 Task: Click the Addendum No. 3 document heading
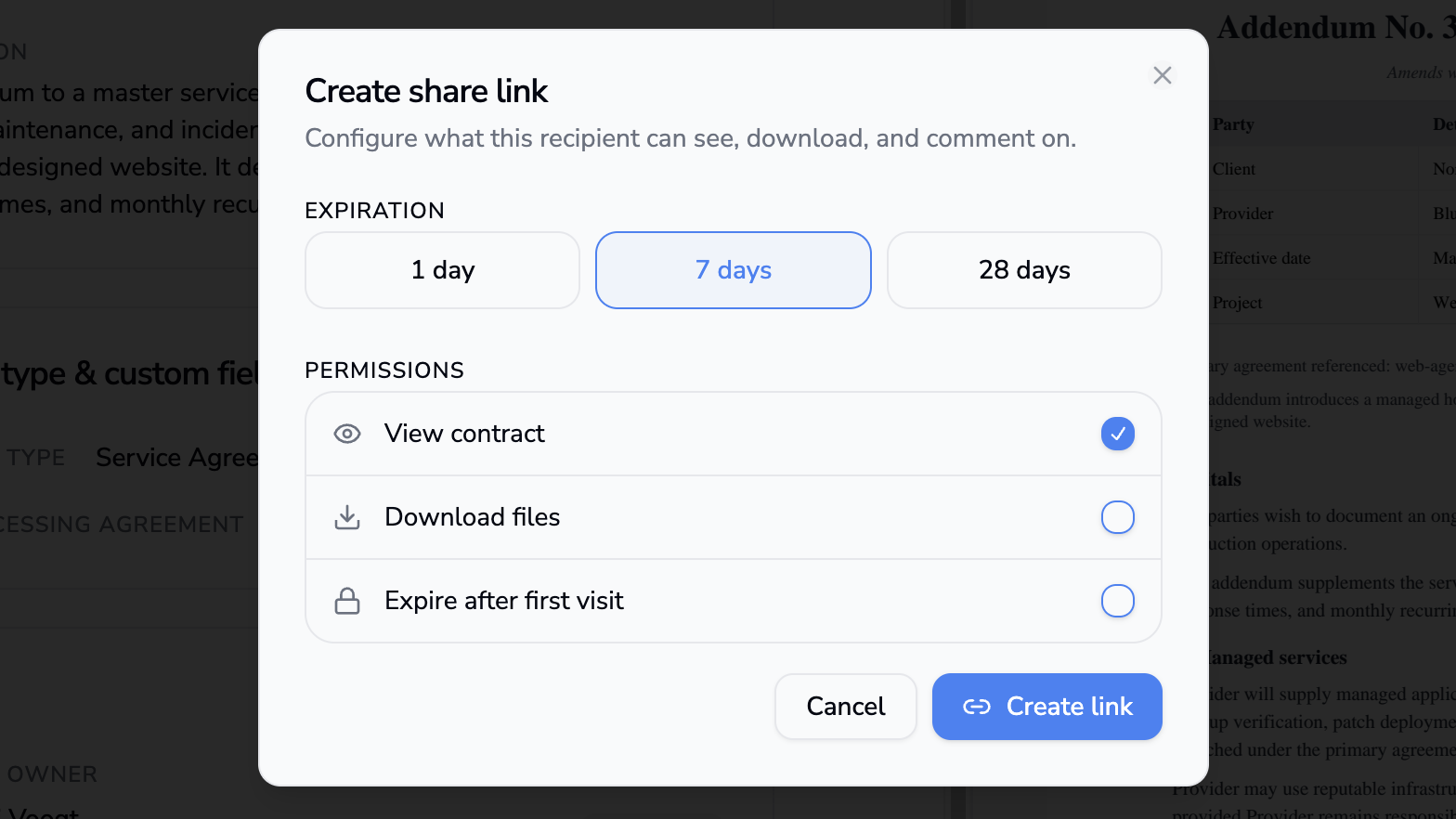tap(1336, 28)
